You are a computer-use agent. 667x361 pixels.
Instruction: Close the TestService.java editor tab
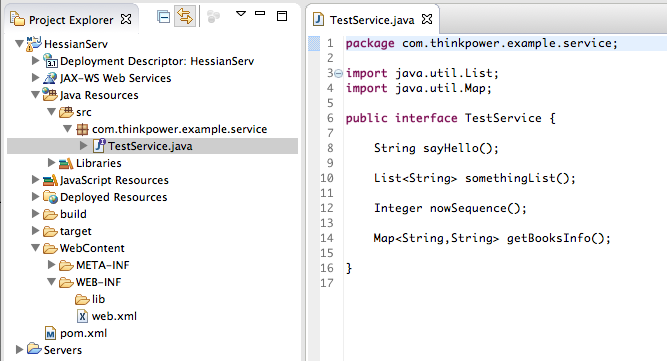coord(427,19)
